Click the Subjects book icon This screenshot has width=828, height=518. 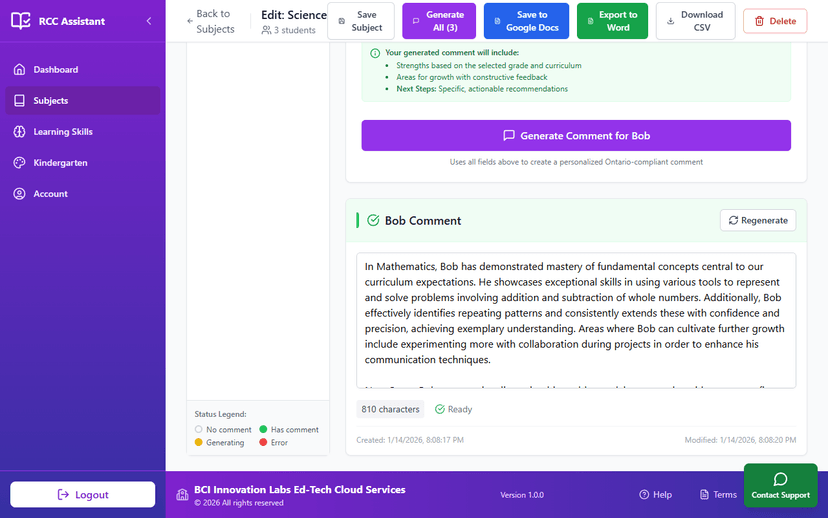coord(20,100)
